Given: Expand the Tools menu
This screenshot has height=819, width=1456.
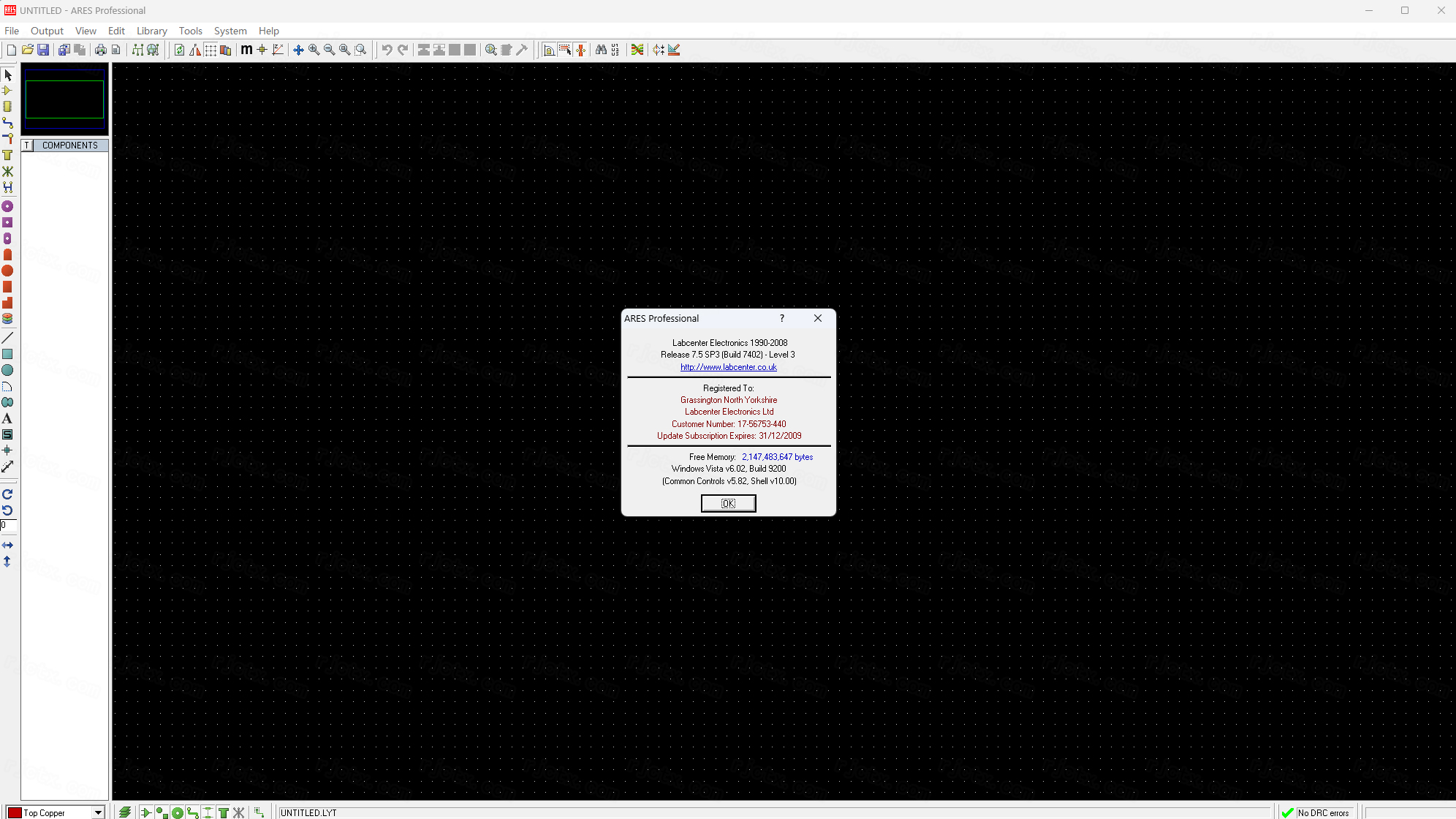Looking at the screenshot, I should coord(190,30).
